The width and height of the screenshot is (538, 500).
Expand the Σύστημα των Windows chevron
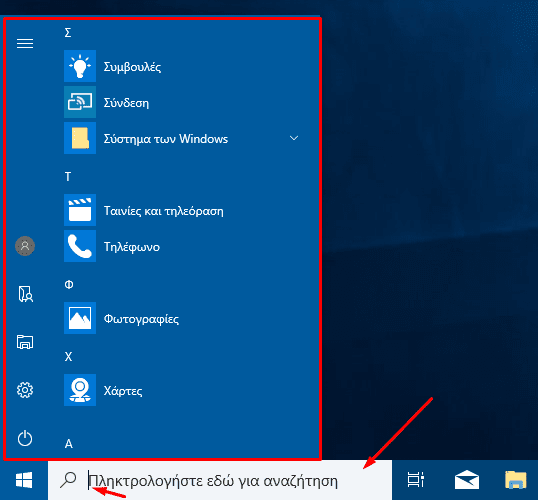(294, 138)
